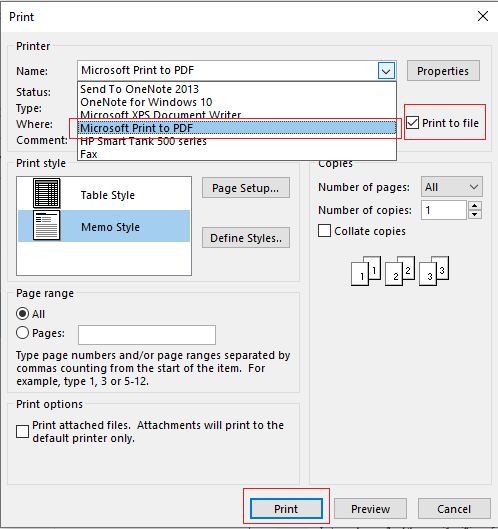This screenshot has height=529, width=498.
Task: Pick Fax from the printer list
Action: 237,154
